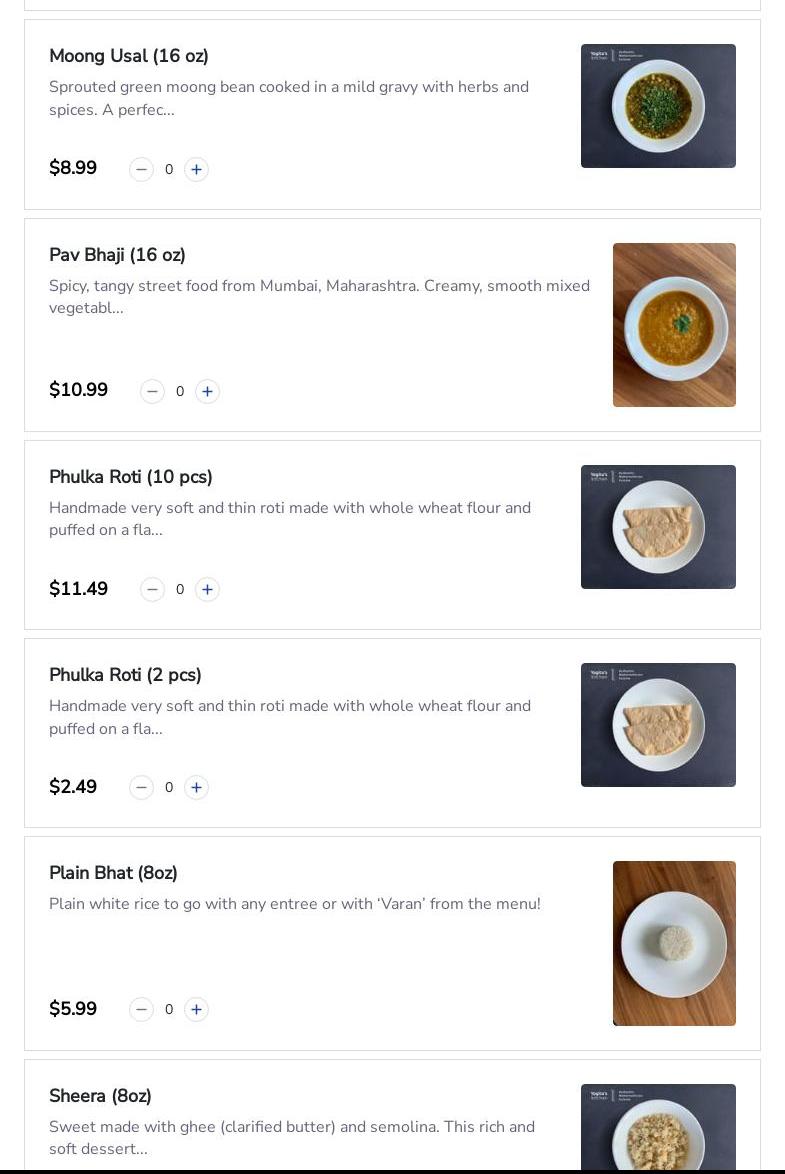Decrease Phulka Roti (2 pcs) quantity

coord(141,788)
